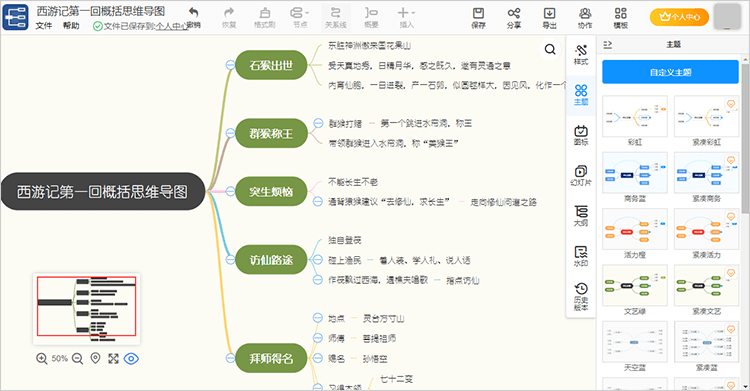Toggle the minimap eye icon
Screen dimensions: 750x391
pyautogui.click(x=131, y=358)
